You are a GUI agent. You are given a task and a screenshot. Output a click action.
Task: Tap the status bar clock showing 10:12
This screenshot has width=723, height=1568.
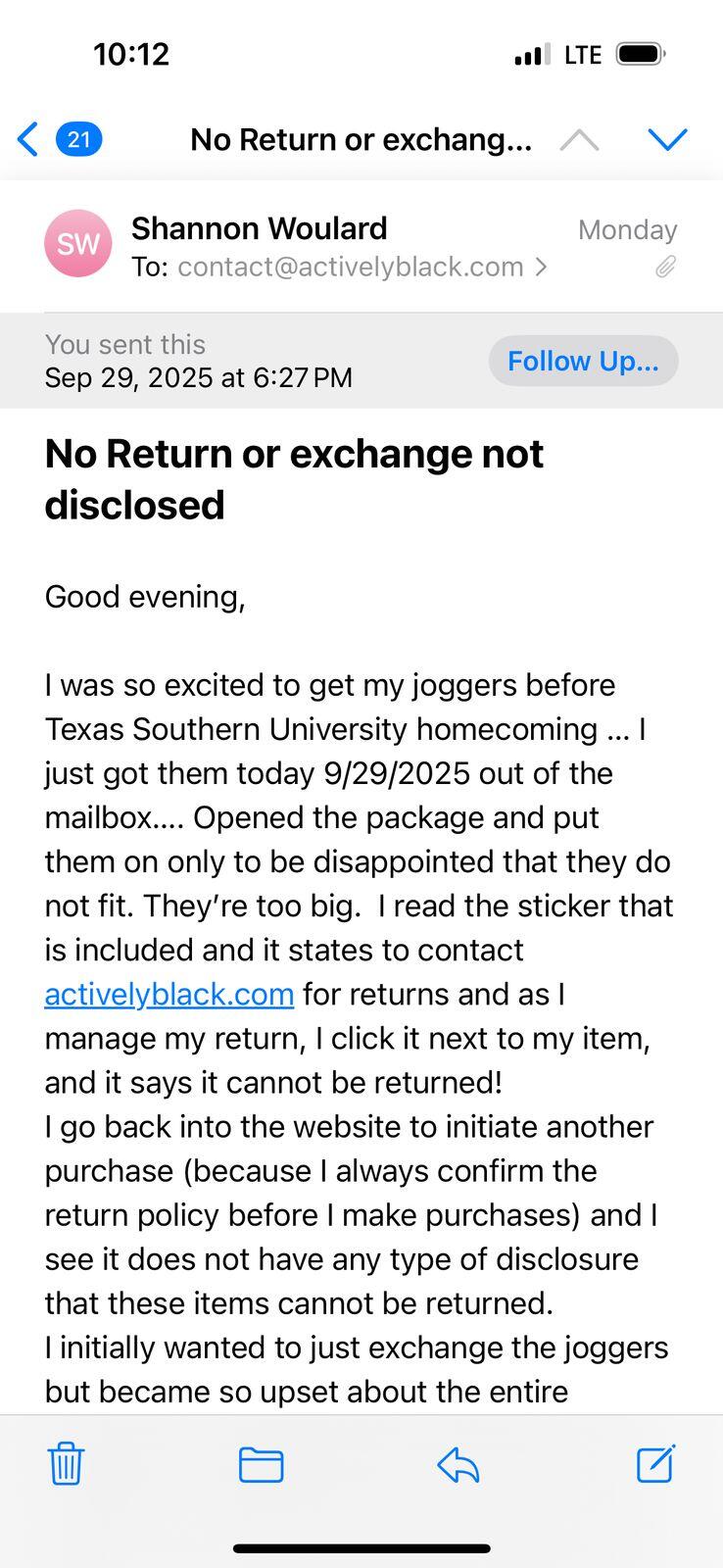(x=131, y=54)
